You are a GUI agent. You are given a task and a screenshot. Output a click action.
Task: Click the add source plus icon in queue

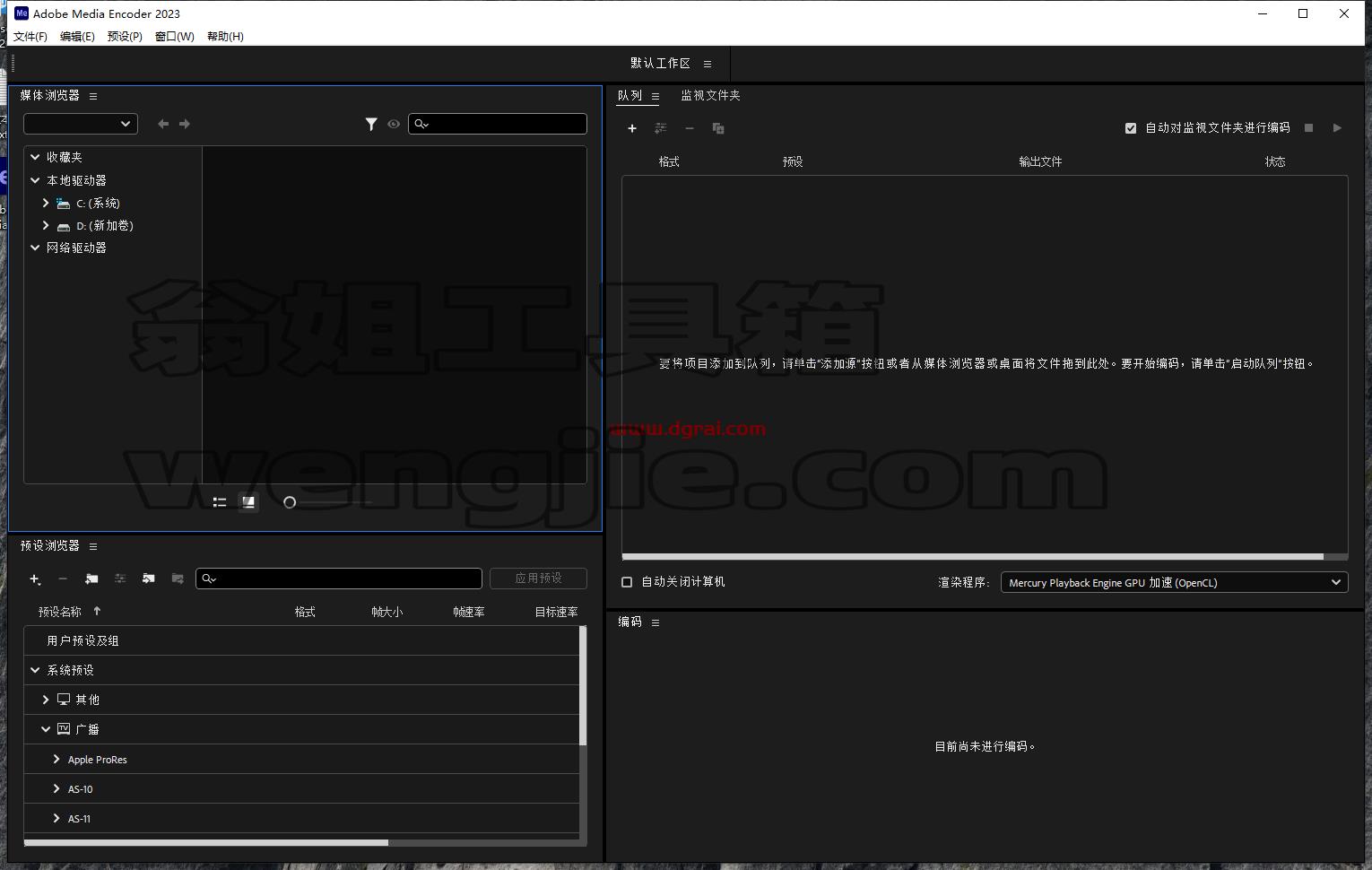point(632,128)
